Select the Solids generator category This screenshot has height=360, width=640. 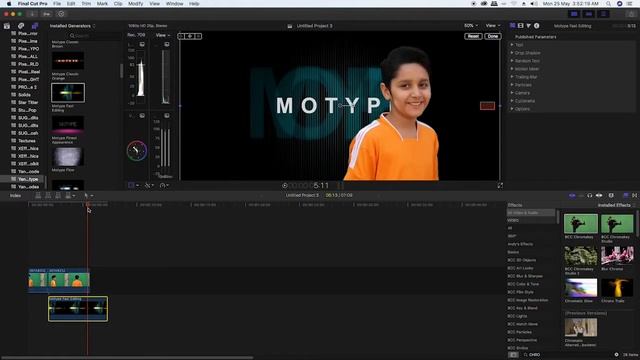24,95
